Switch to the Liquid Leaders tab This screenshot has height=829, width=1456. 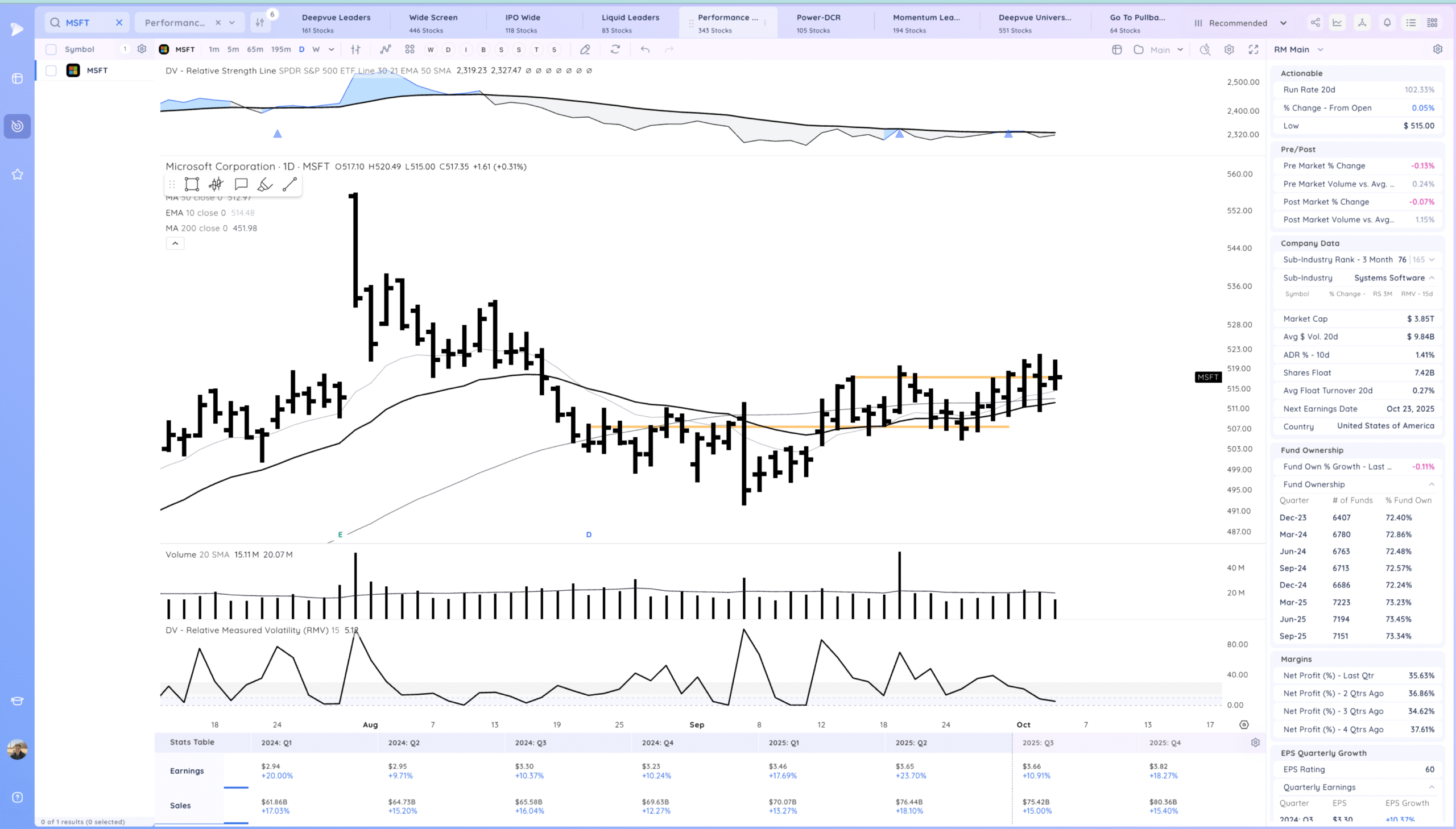pyautogui.click(x=630, y=23)
